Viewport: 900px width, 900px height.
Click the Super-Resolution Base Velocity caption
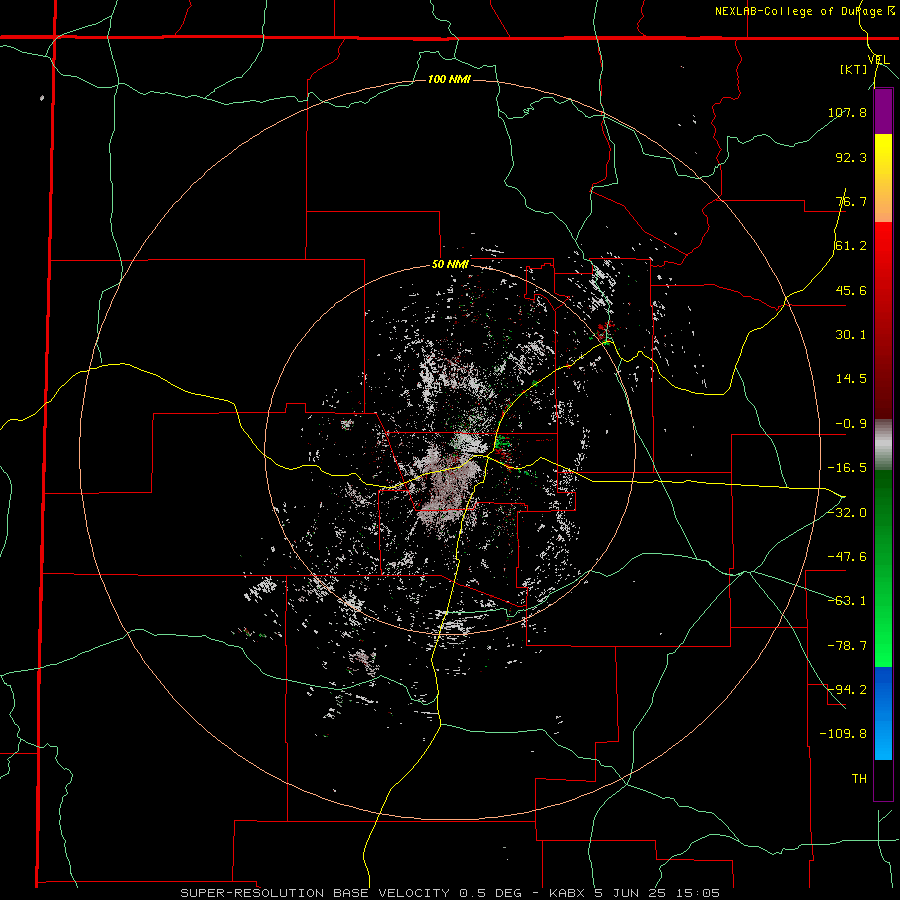pos(450,893)
